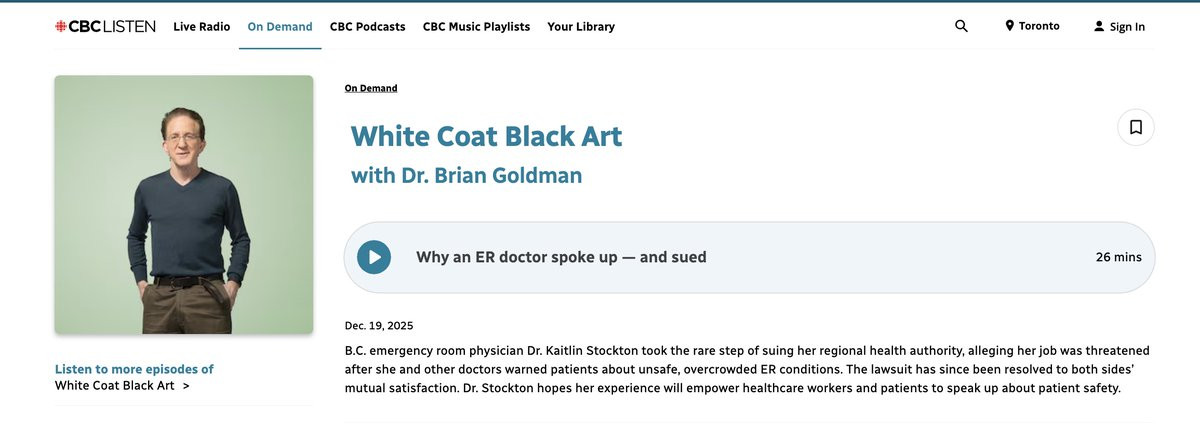The image size is (1200, 426).
Task: Open the Live Radio tab
Action: point(202,26)
